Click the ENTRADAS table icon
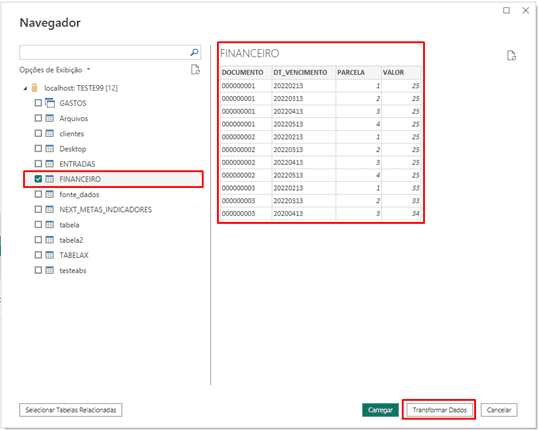This screenshot has width=538, height=430. click(50, 164)
